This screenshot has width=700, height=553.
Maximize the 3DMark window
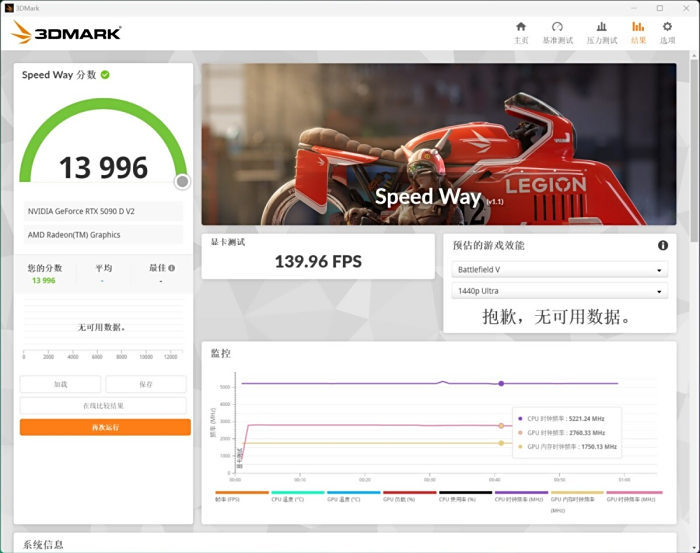[660, 8]
